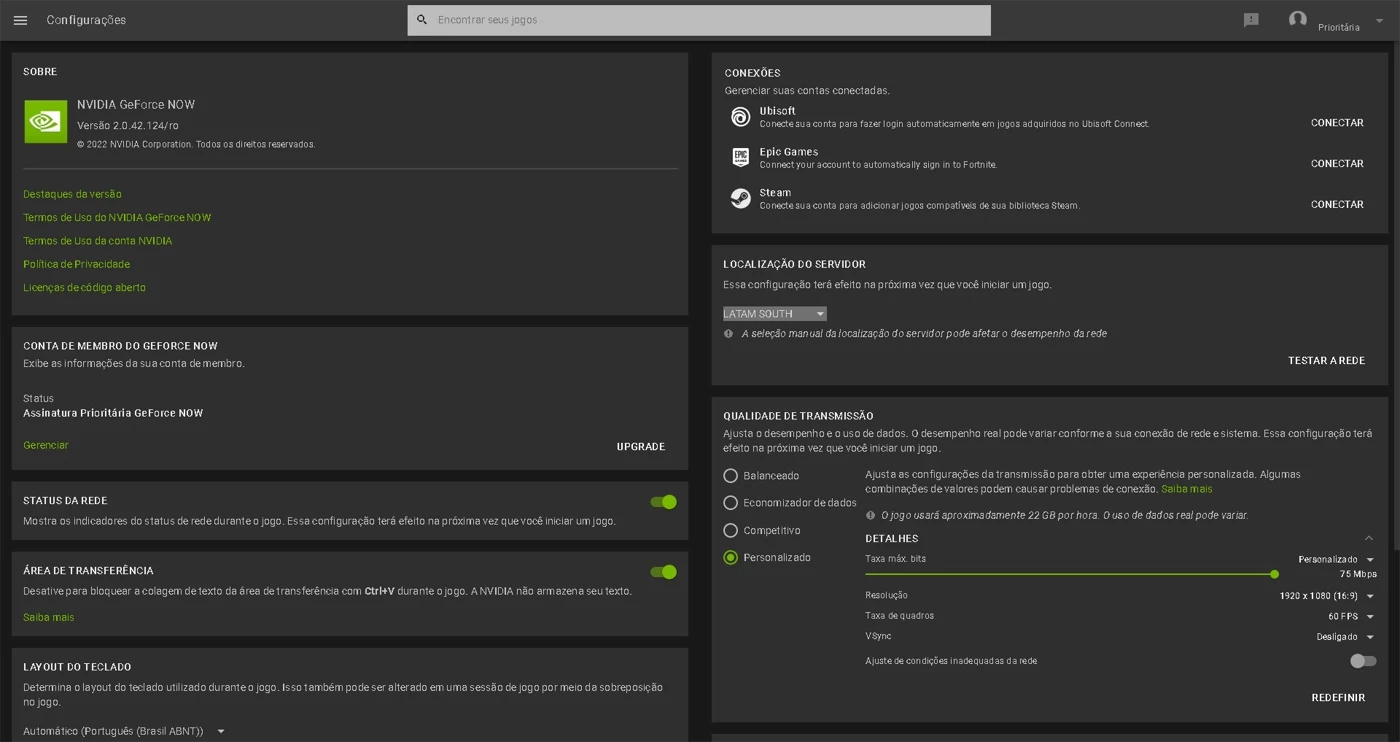Click the Configurações page title
The image size is (1400, 742).
(86, 20)
